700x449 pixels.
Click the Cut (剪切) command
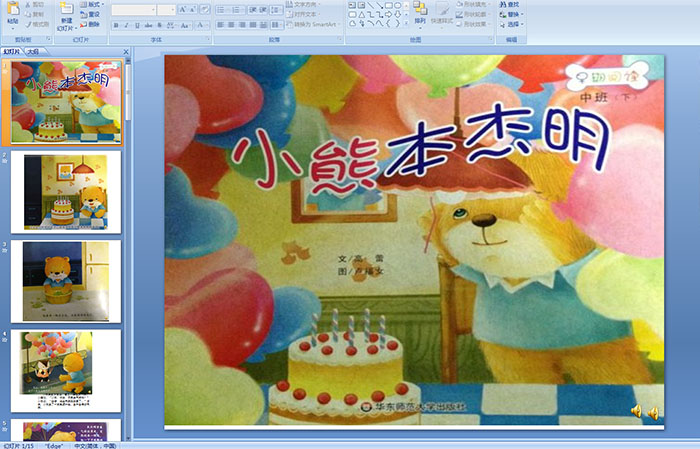[34, 4]
